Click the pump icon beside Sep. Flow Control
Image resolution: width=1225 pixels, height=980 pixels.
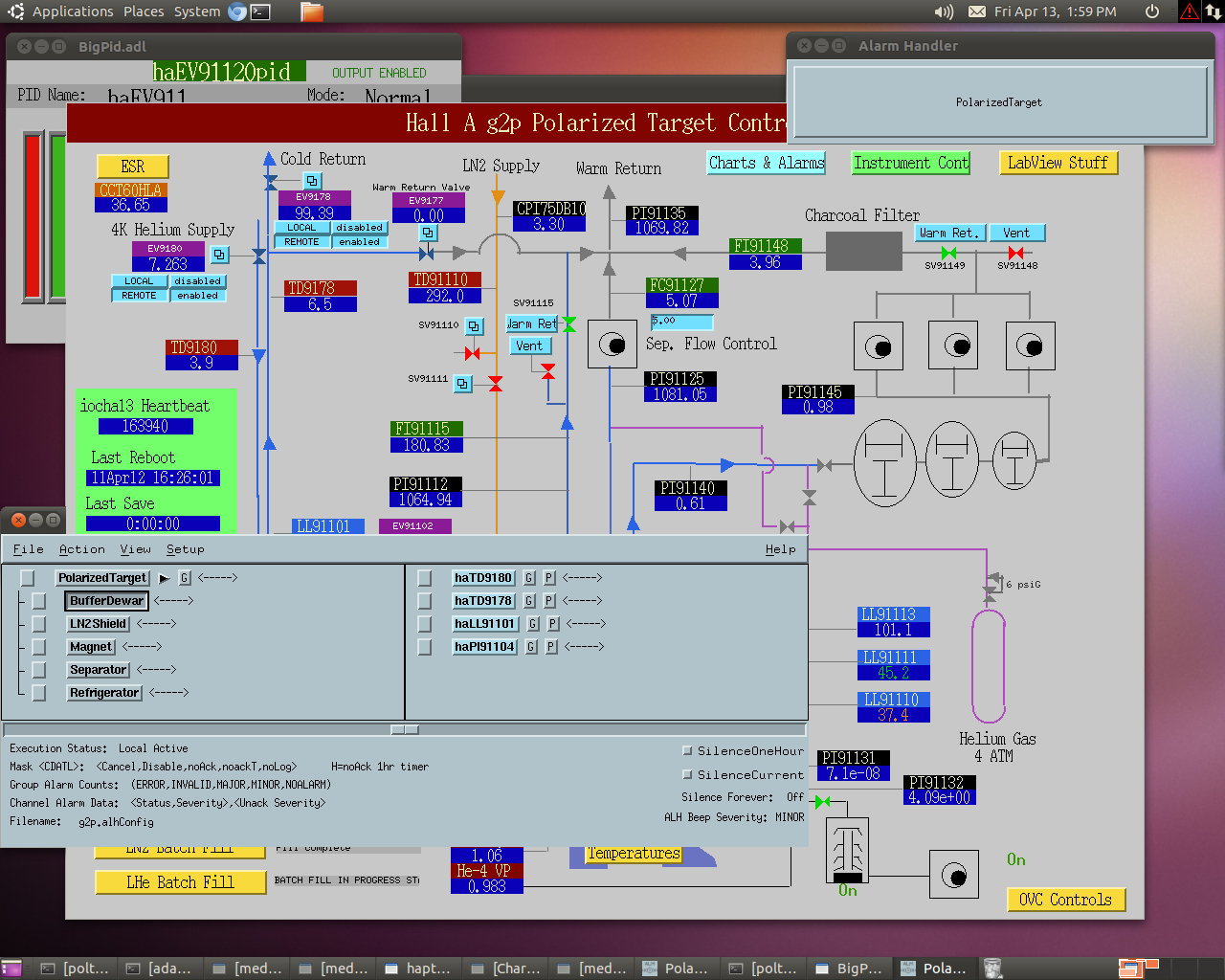pyautogui.click(x=612, y=345)
